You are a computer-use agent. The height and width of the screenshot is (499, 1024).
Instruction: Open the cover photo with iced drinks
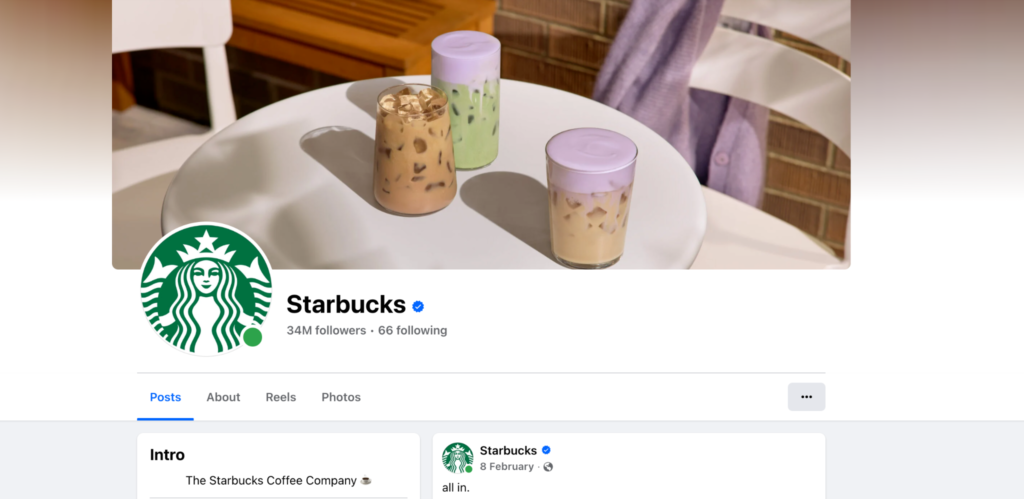[481, 134]
